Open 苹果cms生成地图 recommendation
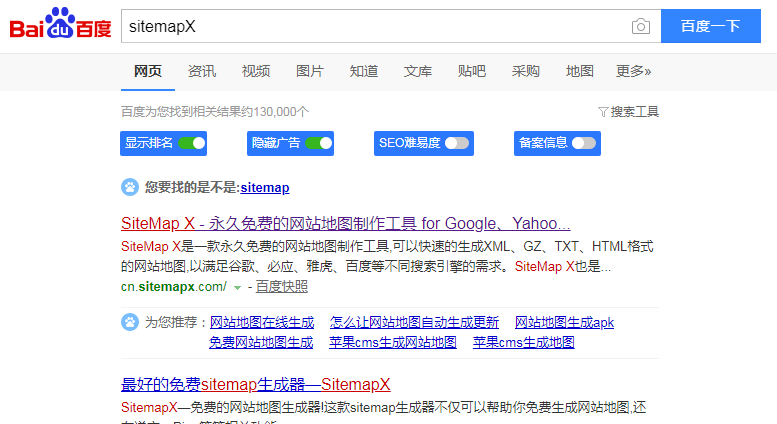This screenshot has width=777, height=424. (x=524, y=342)
